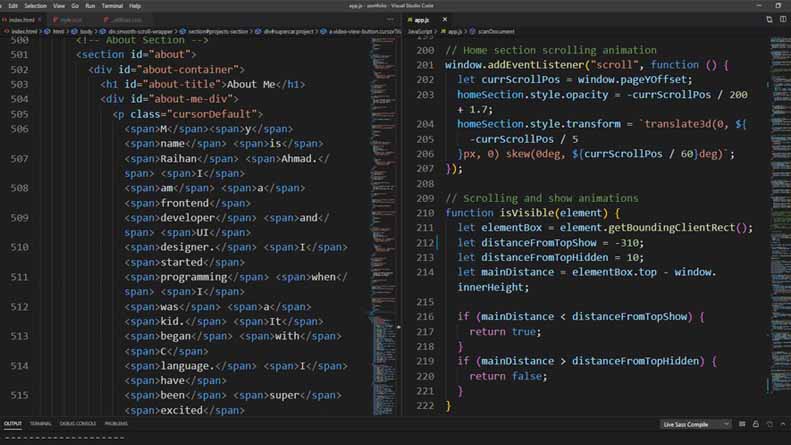Switch to the OUTPUT panel tab
The height and width of the screenshot is (445, 791).
13,424
